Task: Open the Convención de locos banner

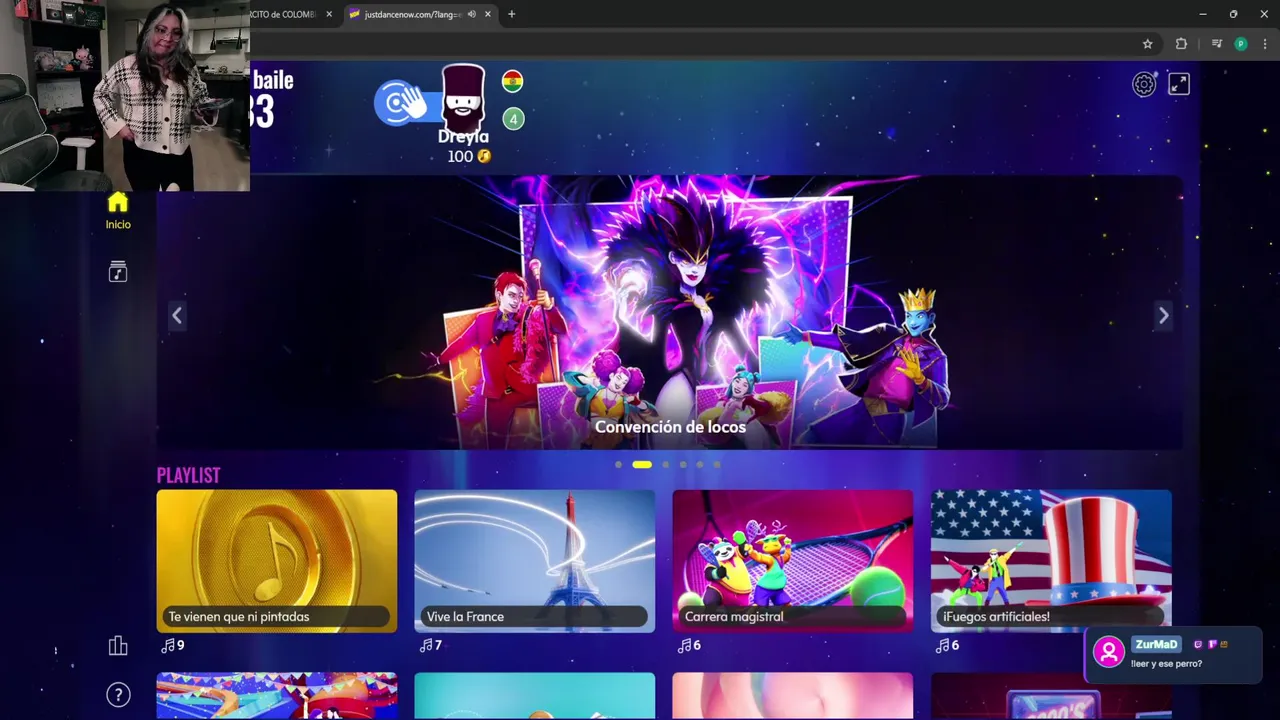Action: (670, 313)
